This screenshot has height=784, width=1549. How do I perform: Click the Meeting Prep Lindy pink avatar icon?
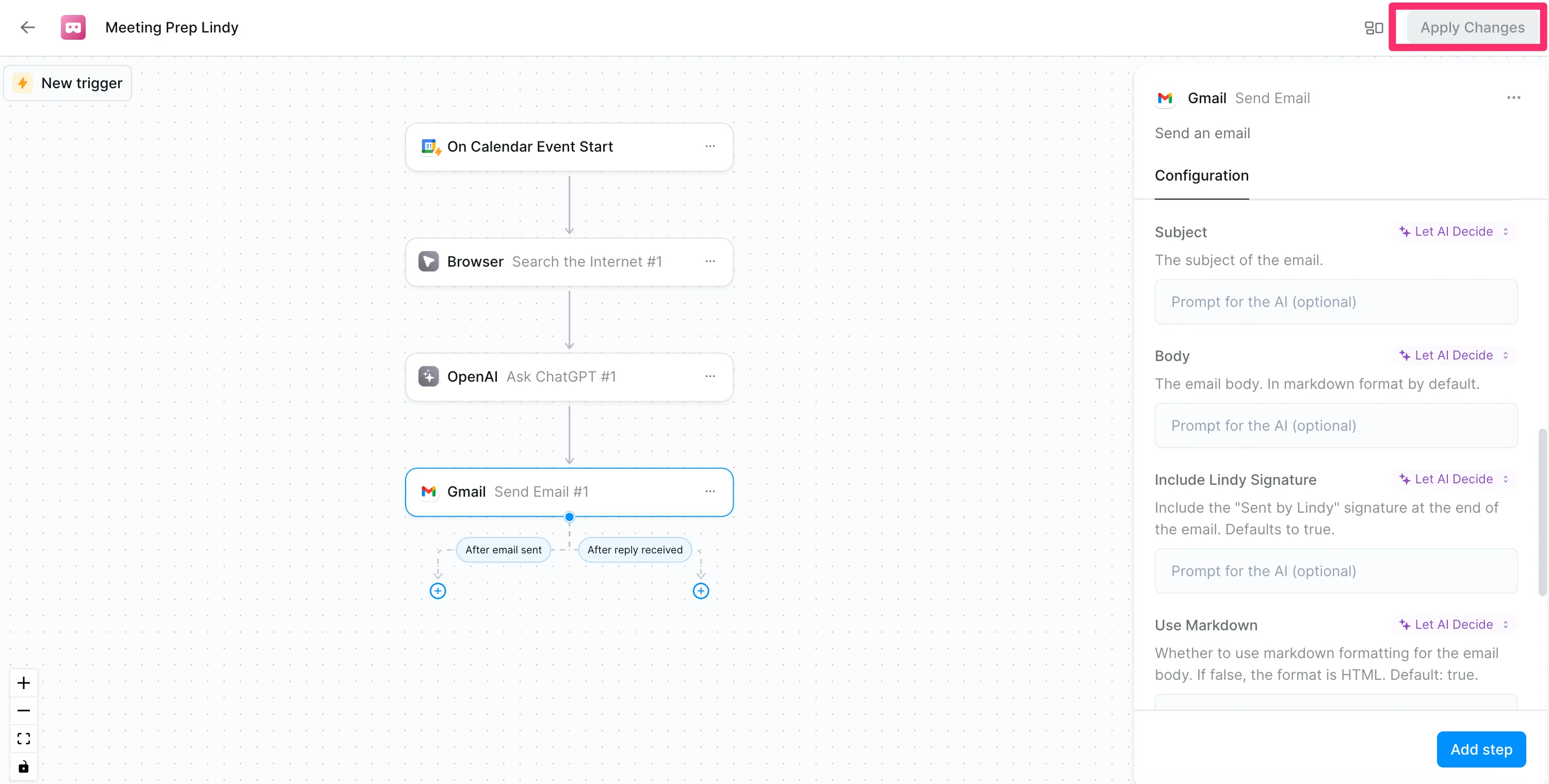click(x=73, y=27)
